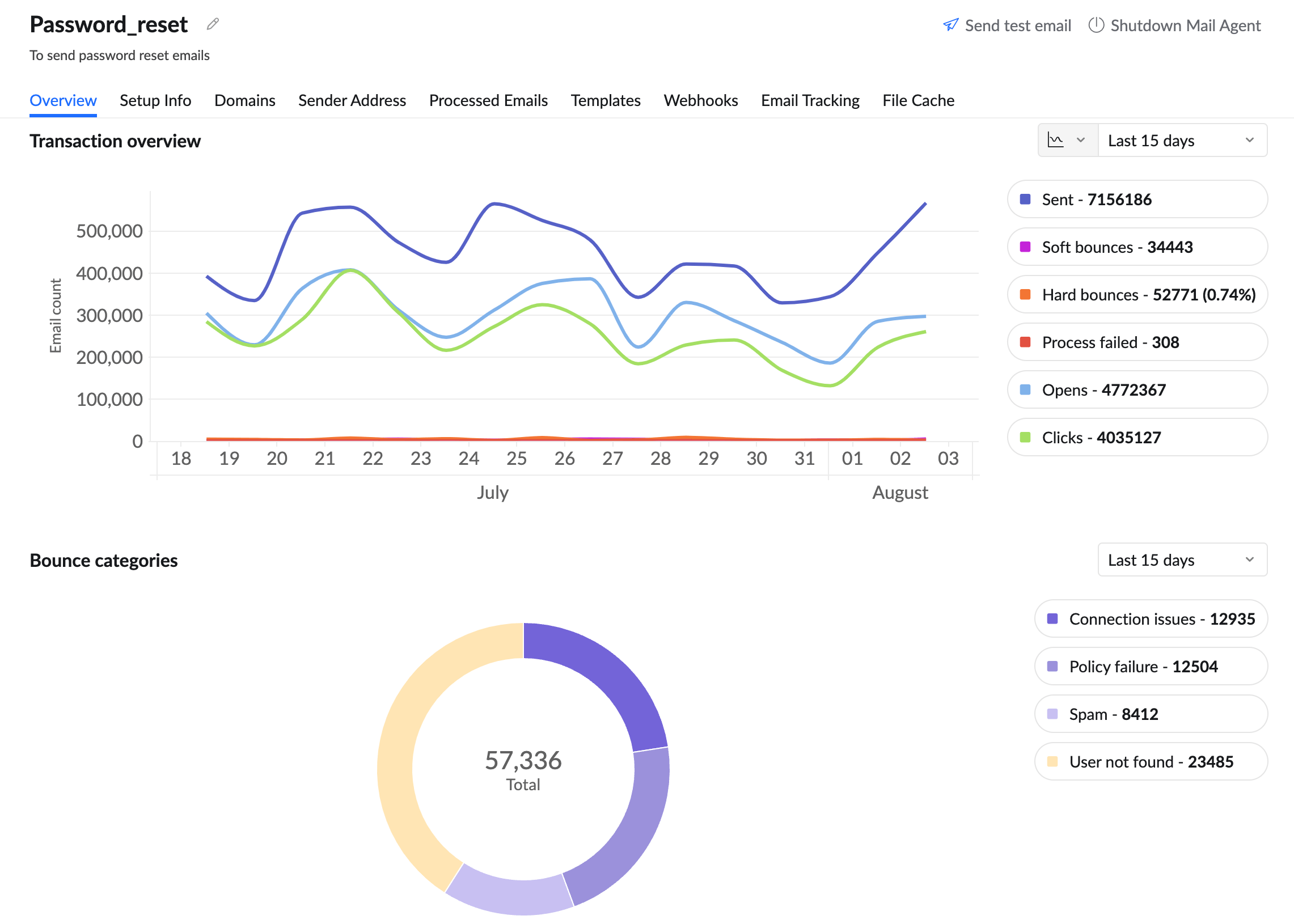
Task: Click the paper plane Send test email icon
Action: pos(950,25)
